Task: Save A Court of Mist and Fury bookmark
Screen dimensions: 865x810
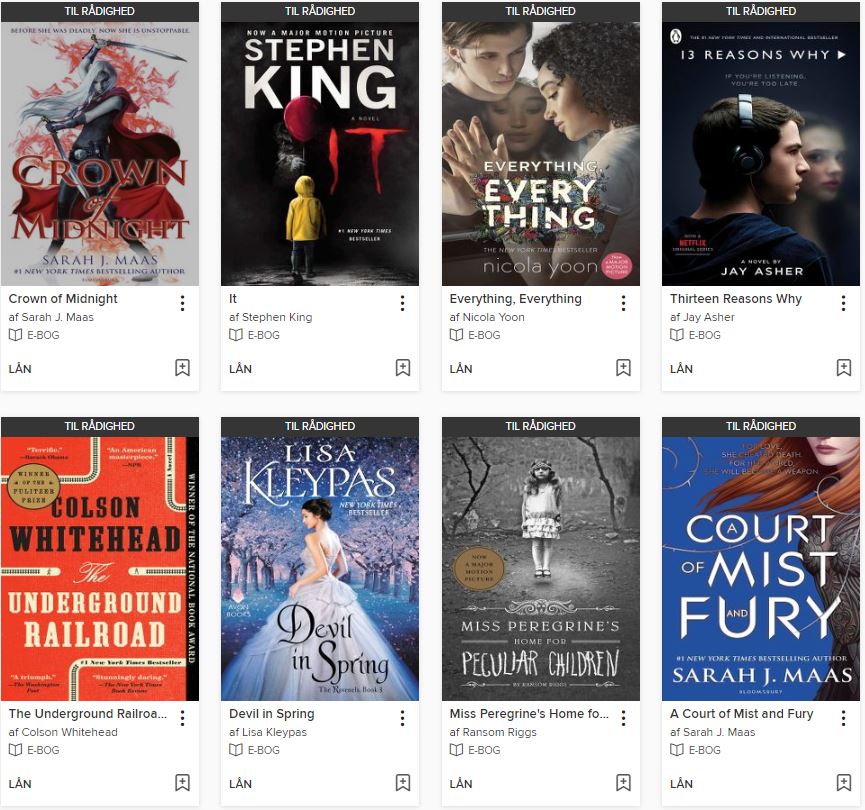Action: click(843, 783)
